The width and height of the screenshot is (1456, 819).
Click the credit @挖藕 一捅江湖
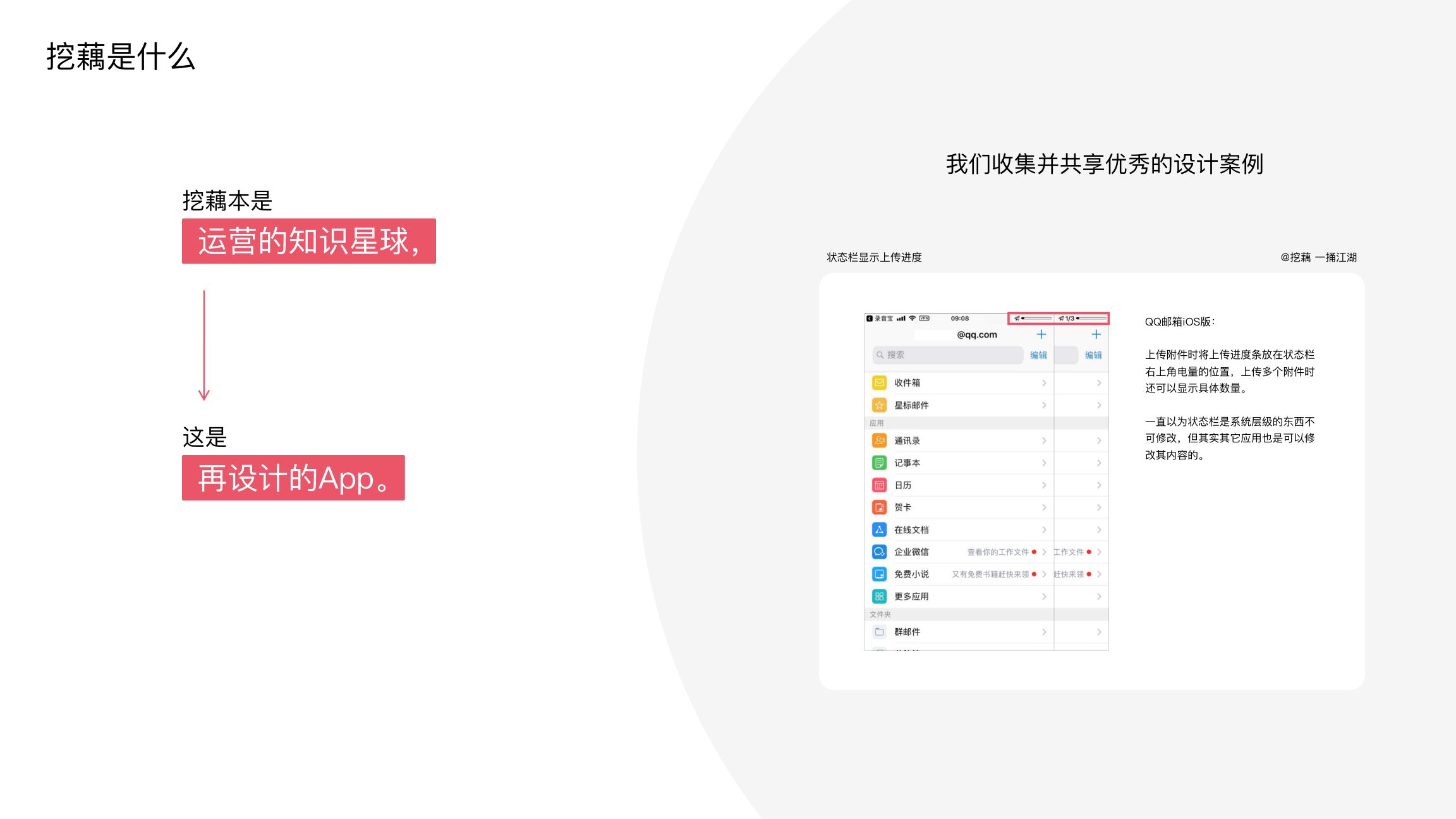coord(1318,257)
